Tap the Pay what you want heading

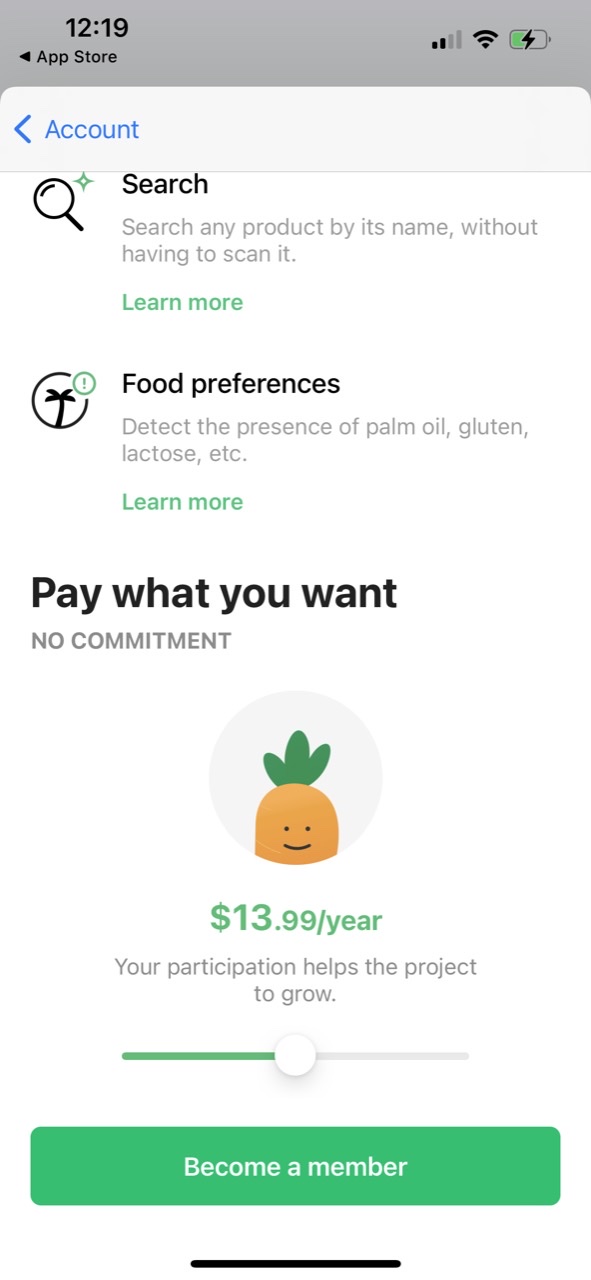point(213,592)
